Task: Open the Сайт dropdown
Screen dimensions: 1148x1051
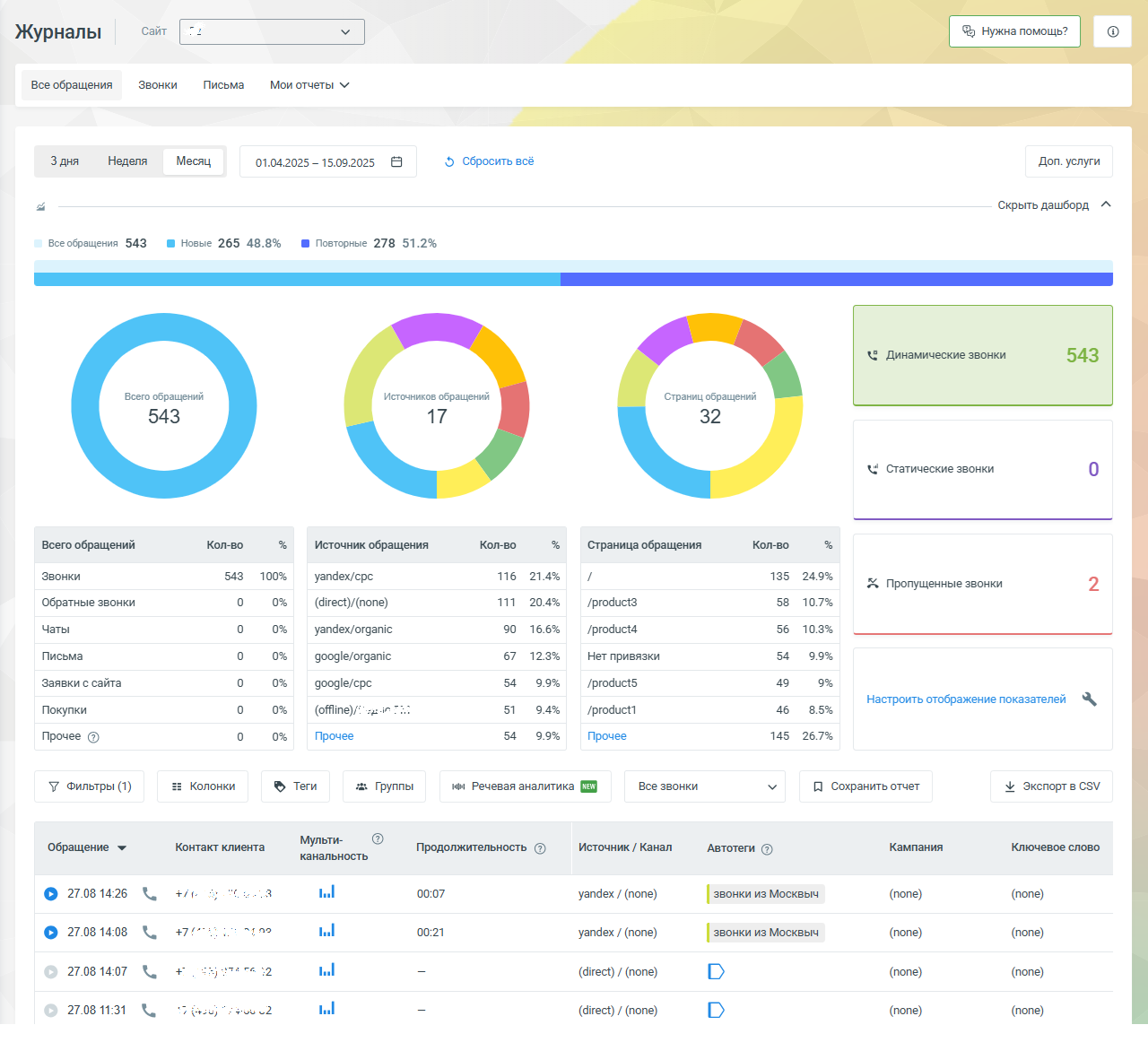Action: (x=272, y=31)
